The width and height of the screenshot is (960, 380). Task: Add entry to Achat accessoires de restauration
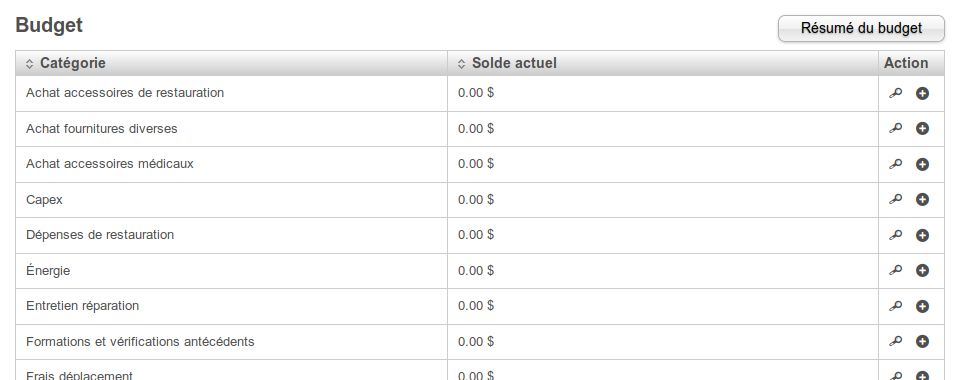[x=922, y=93]
